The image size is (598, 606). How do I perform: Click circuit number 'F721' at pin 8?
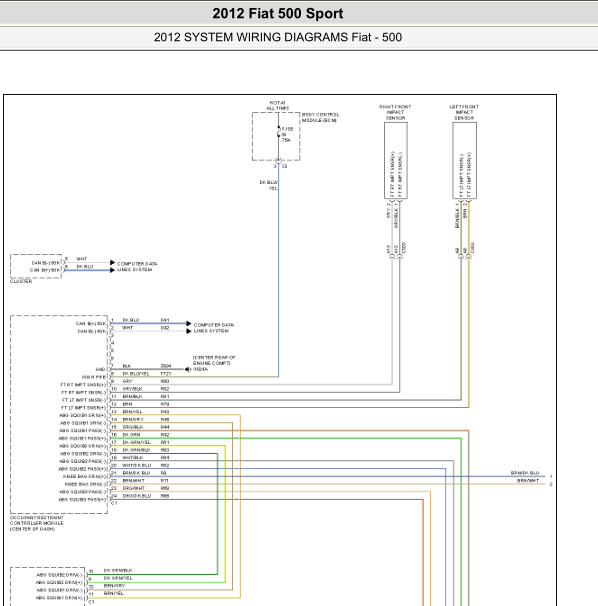point(165,374)
